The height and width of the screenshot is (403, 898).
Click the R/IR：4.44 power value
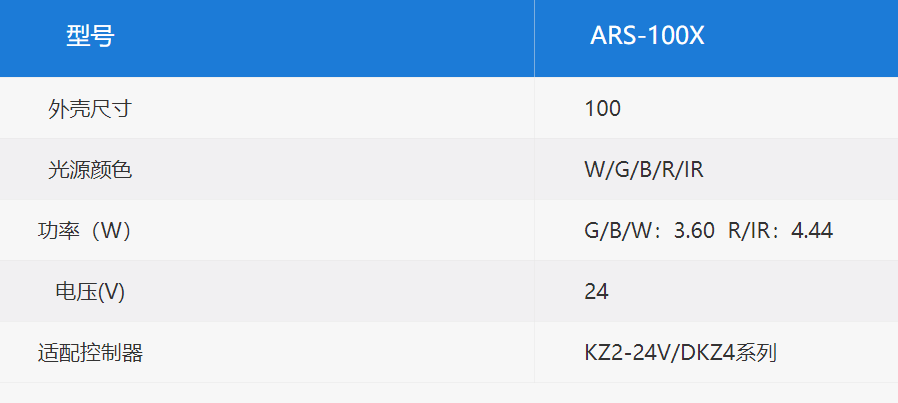pos(781,231)
